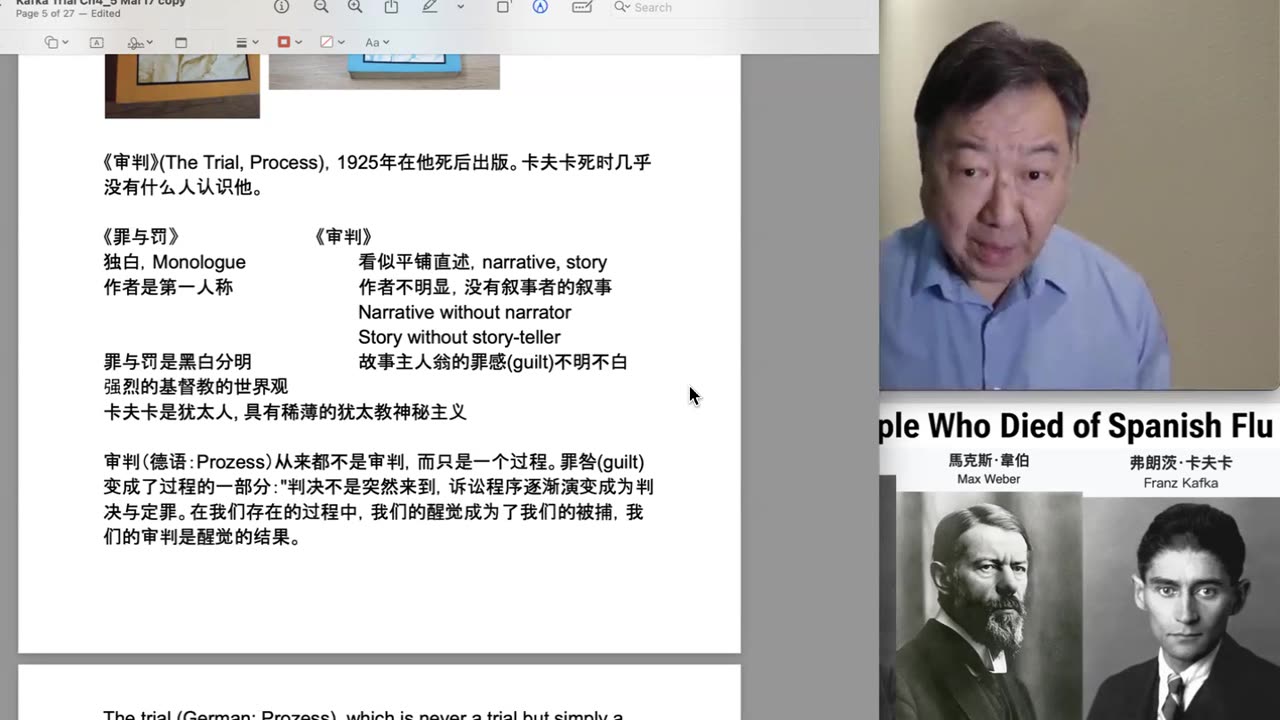Click the text 'Narrative without narrator'

pyautogui.click(x=465, y=312)
